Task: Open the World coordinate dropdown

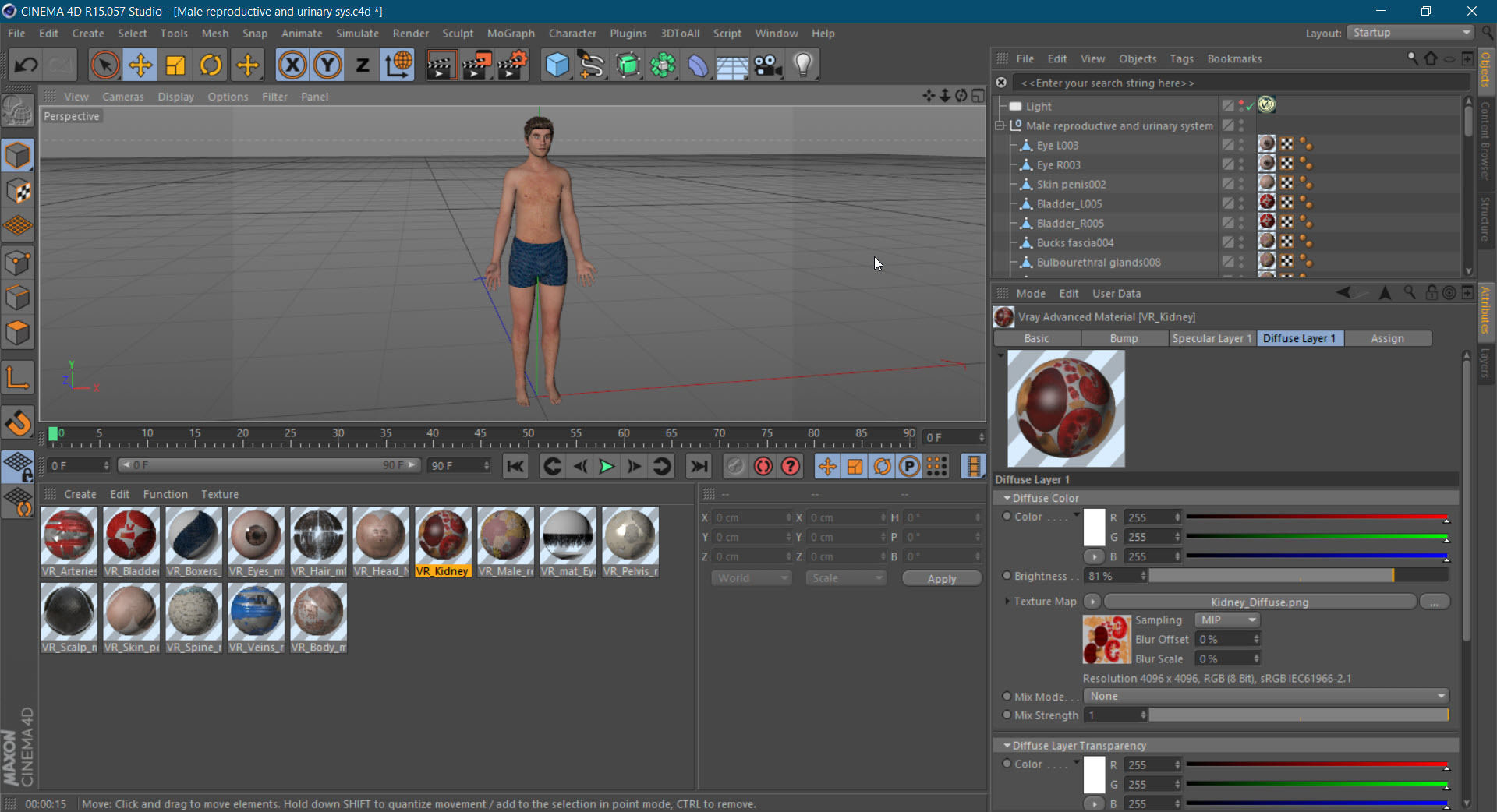Action: [752, 578]
